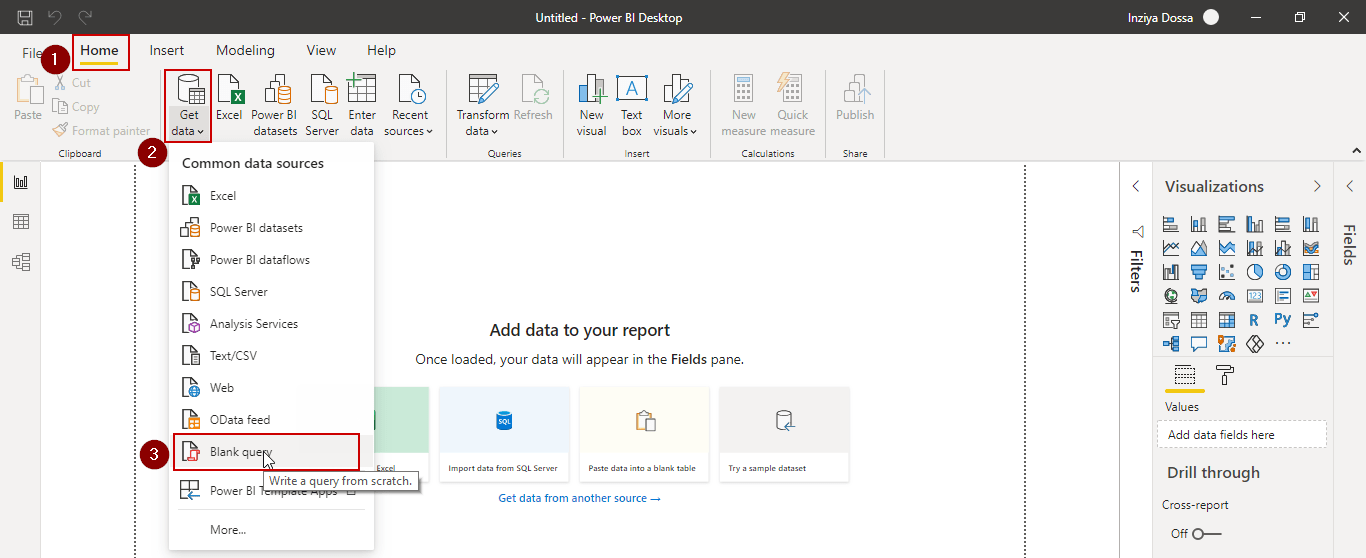Image resolution: width=1366 pixels, height=558 pixels.
Task: Collapse the ribbon with the bottom-right caret
Action: (1357, 150)
